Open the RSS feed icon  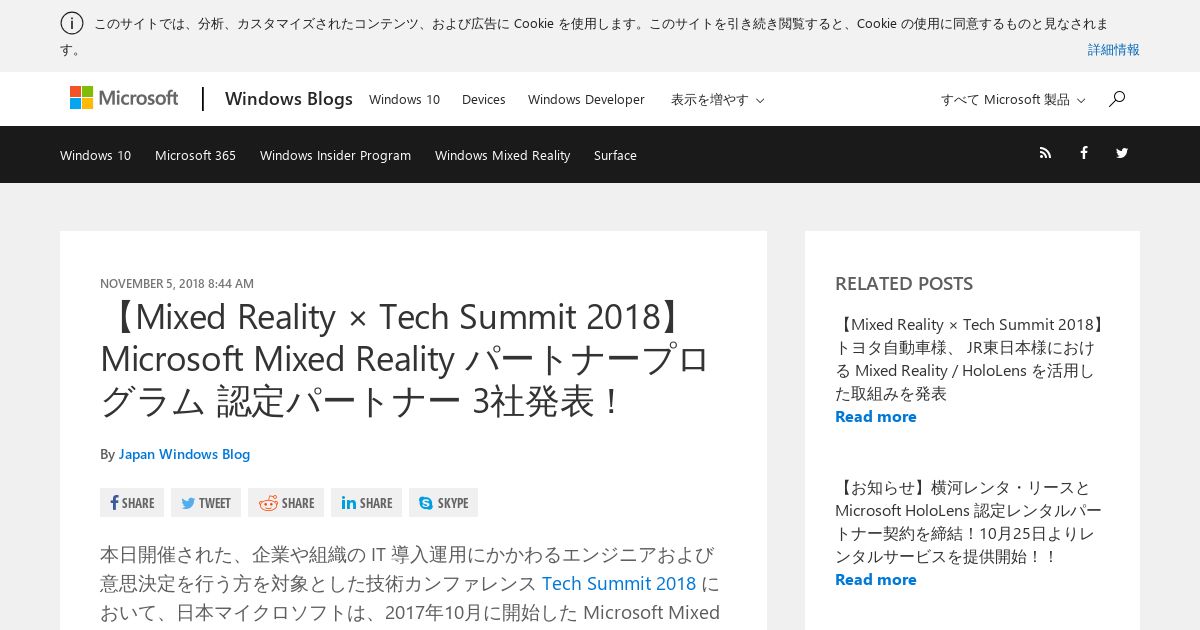[x=1045, y=153]
